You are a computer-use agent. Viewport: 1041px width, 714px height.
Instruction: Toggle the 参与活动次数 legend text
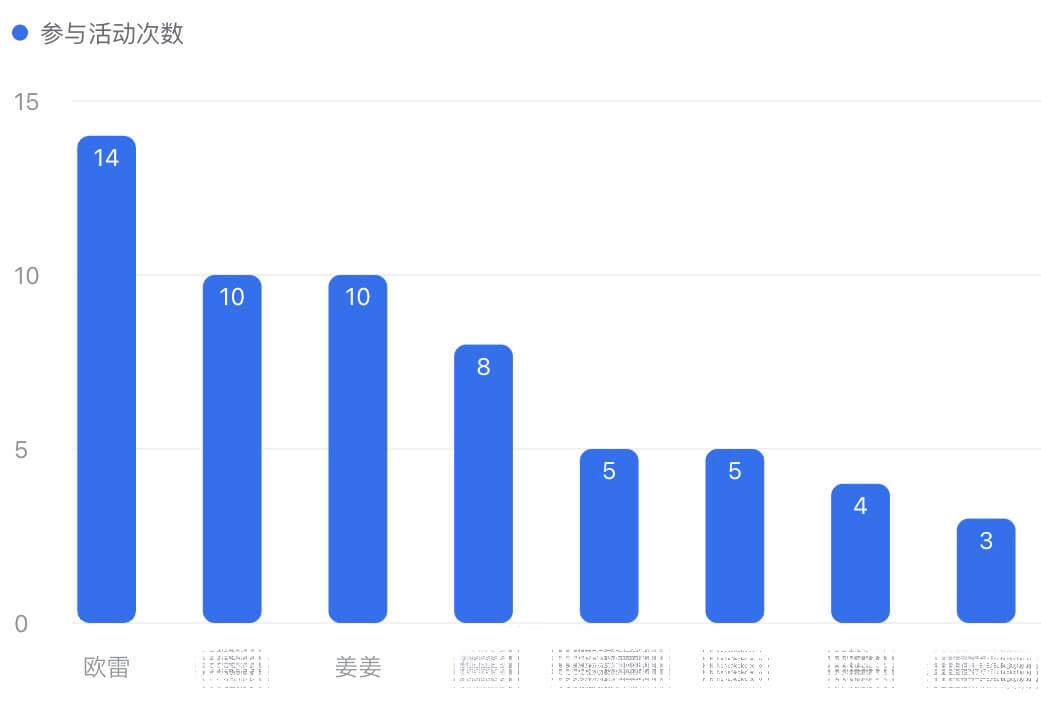pos(112,33)
